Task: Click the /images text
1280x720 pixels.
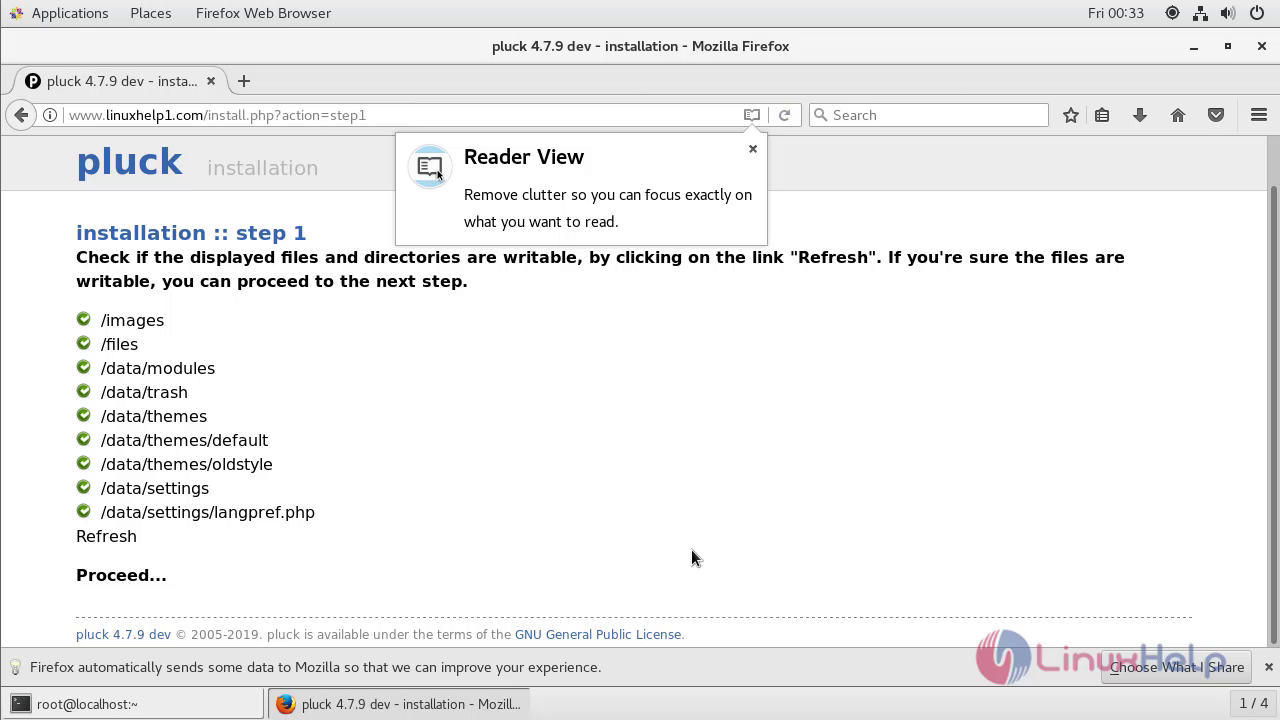Action: [x=132, y=320]
